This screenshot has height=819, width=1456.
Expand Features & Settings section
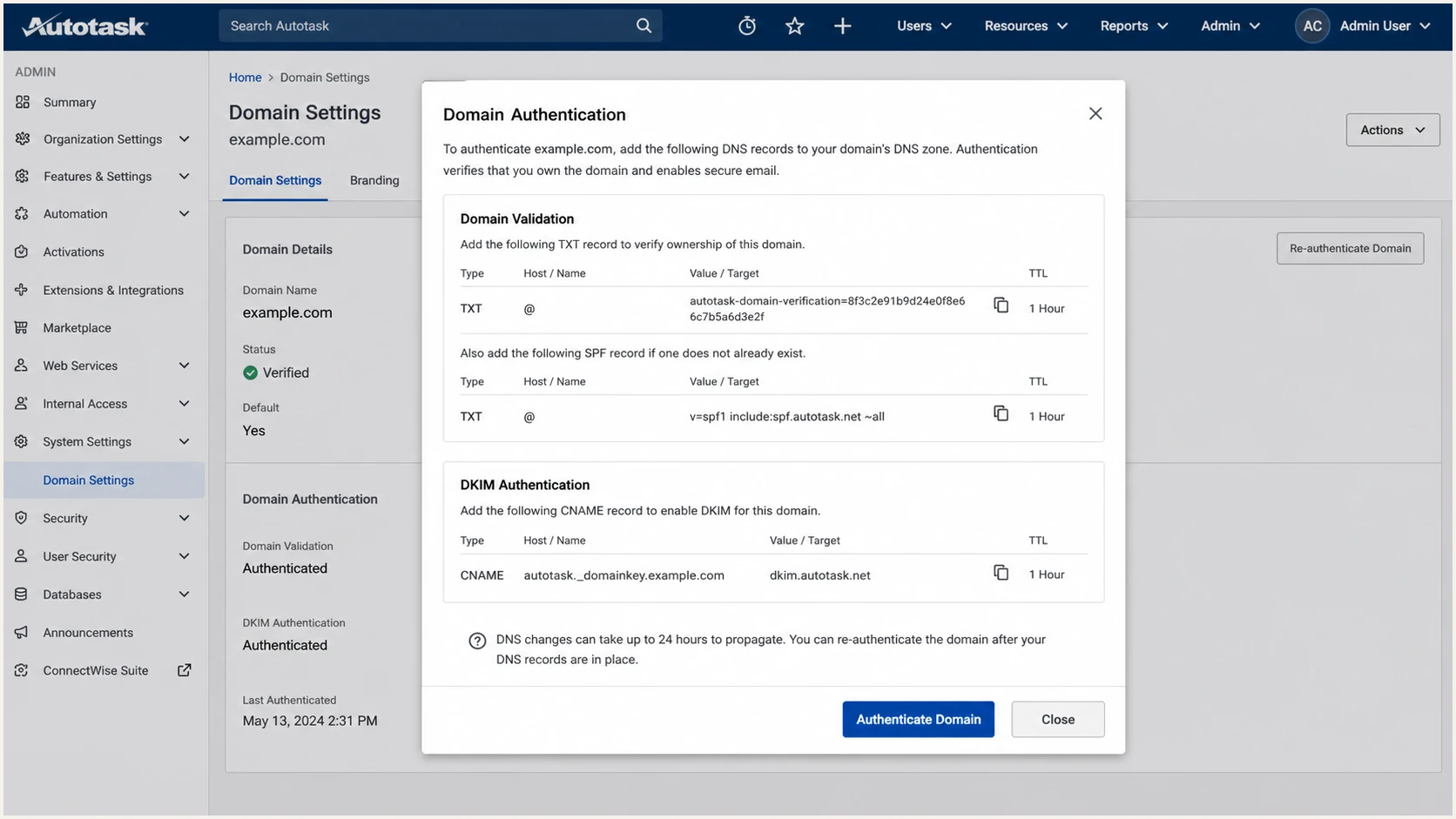click(x=184, y=176)
